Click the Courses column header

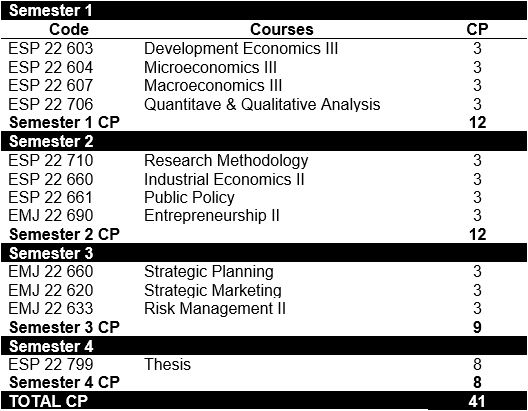(x=282, y=30)
